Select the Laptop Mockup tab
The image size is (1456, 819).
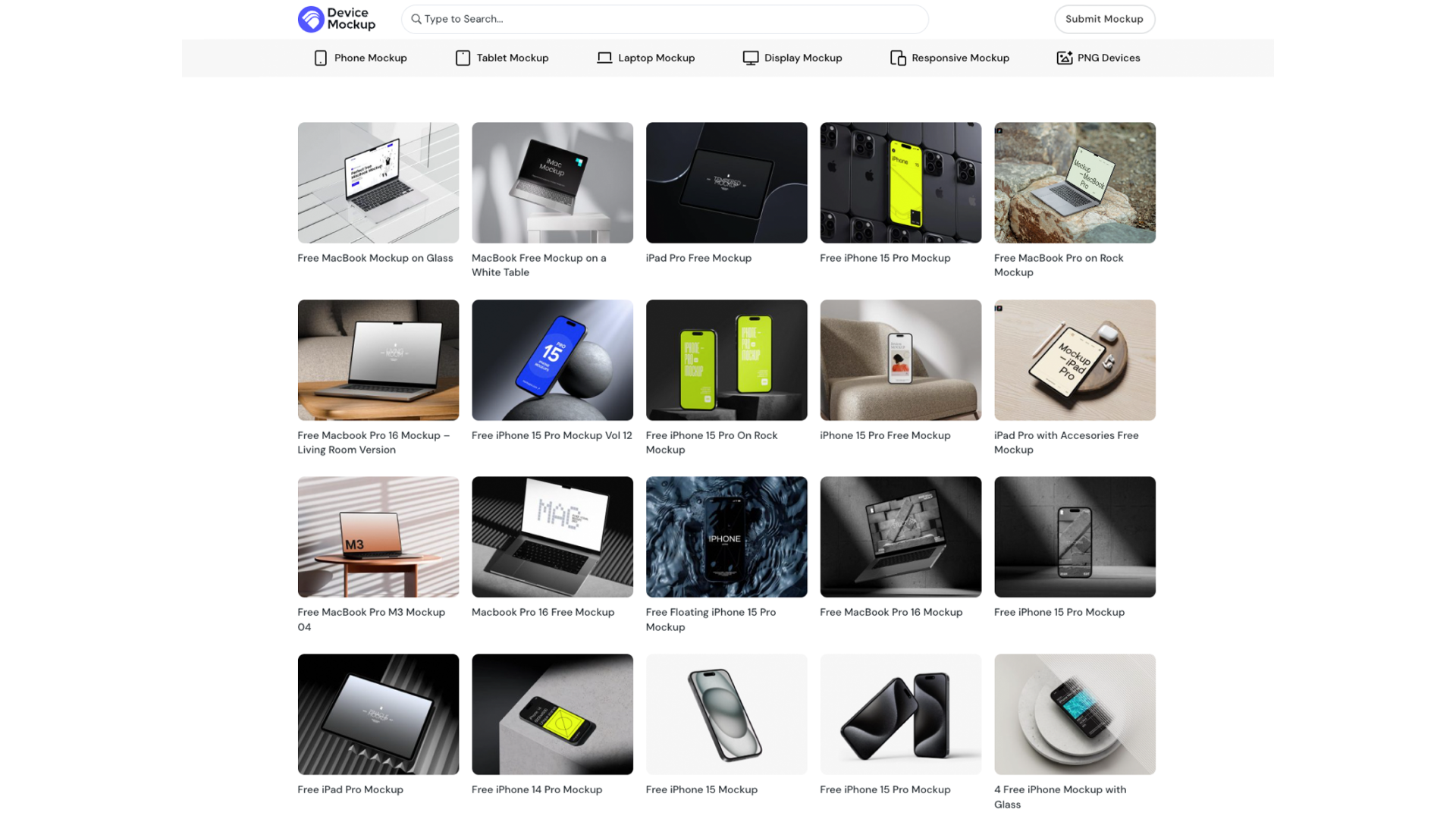(645, 57)
